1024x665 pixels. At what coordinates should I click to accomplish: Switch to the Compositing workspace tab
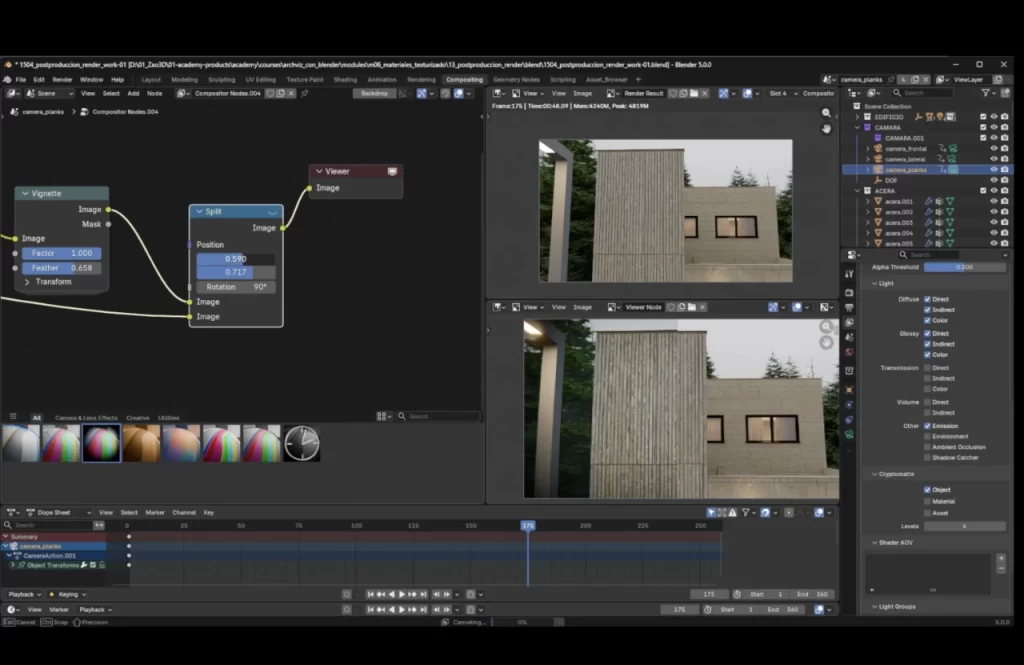pyautogui.click(x=464, y=79)
